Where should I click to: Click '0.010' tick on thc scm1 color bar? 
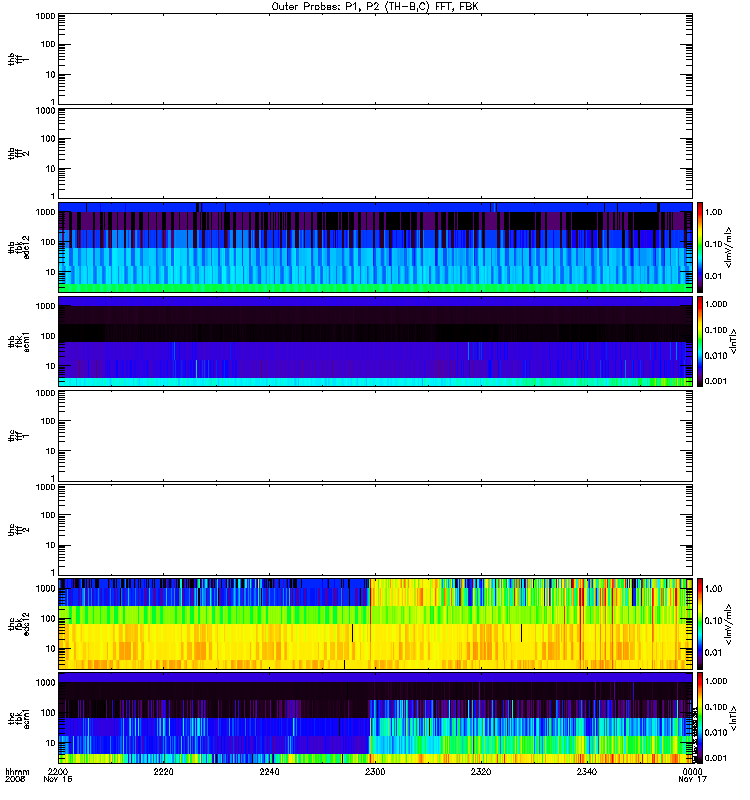click(715, 732)
